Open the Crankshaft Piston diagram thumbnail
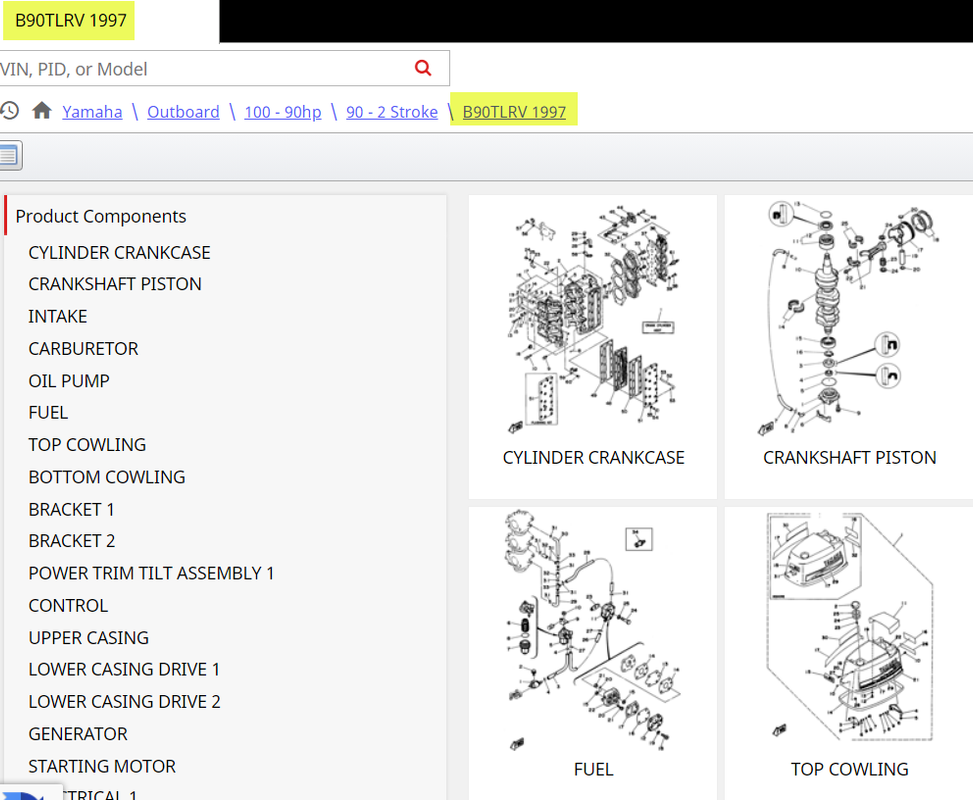Viewport: 973px width, 800px height. click(851, 318)
